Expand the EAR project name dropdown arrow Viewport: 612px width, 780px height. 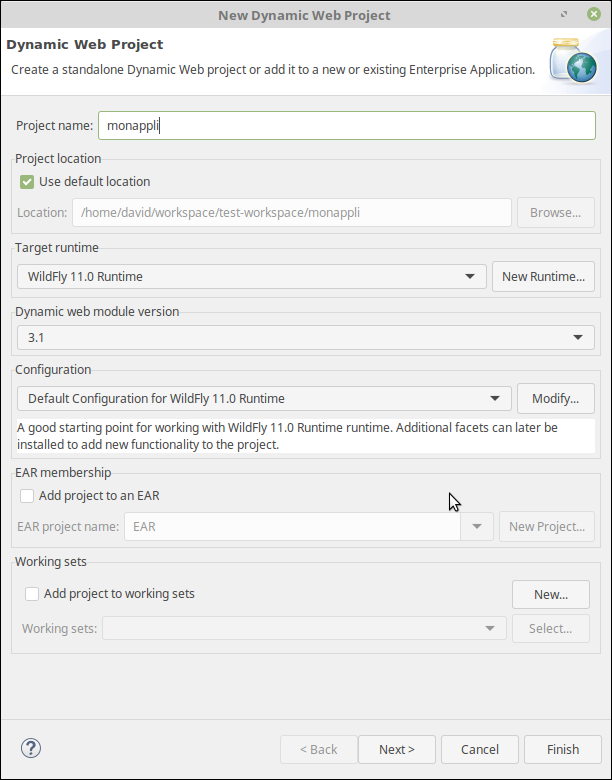(477, 527)
